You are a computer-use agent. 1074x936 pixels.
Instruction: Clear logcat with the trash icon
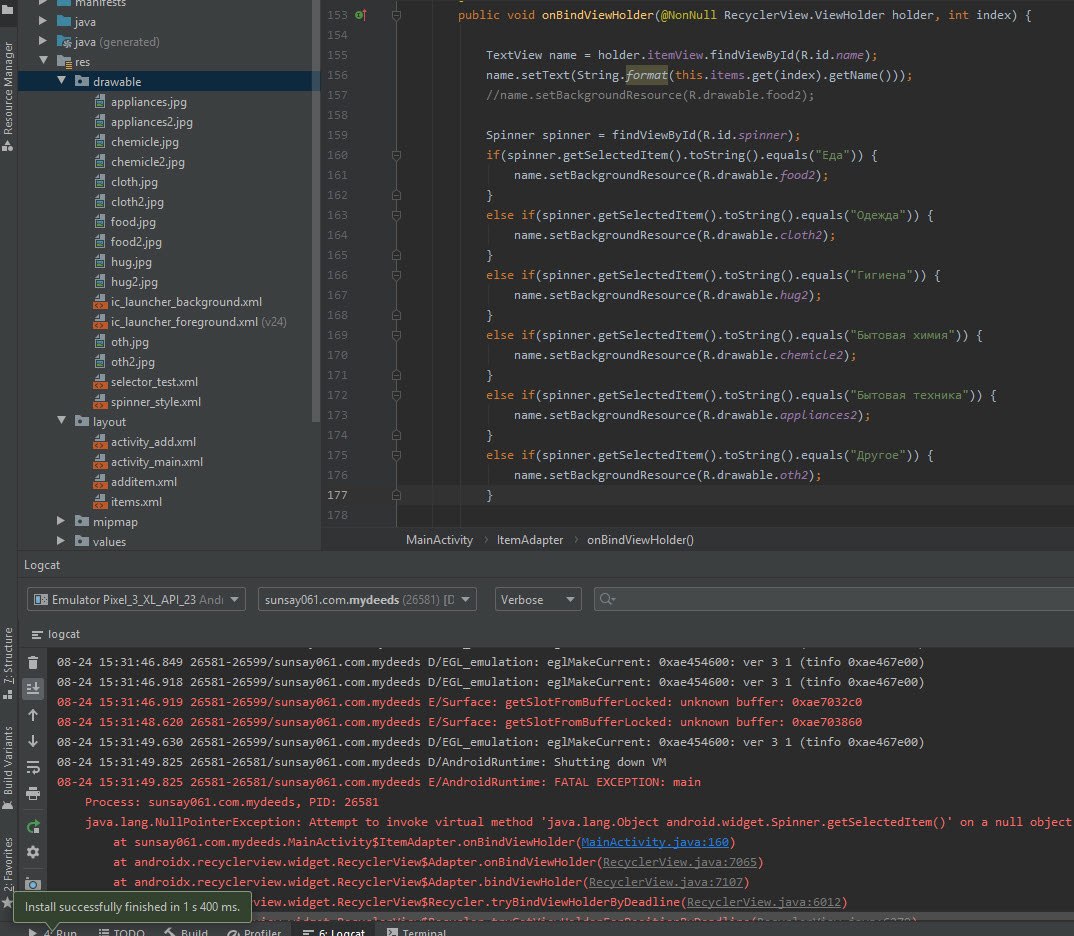pos(33,662)
